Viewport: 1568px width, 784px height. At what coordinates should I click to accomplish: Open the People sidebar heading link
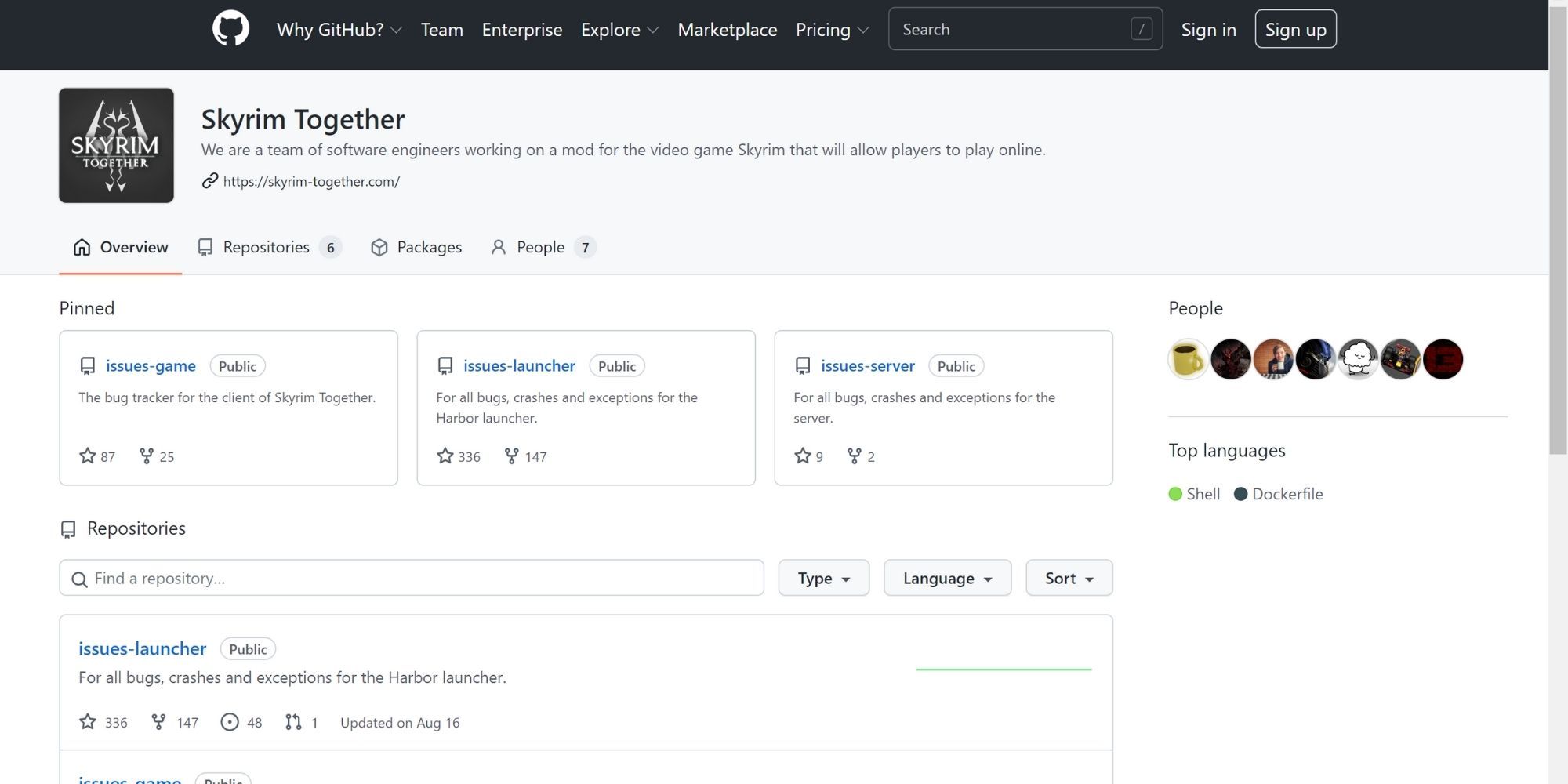1195,308
